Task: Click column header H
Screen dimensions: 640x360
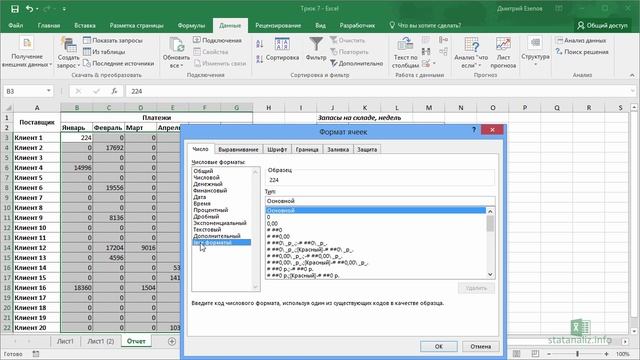Action: click(x=269, y=107)
